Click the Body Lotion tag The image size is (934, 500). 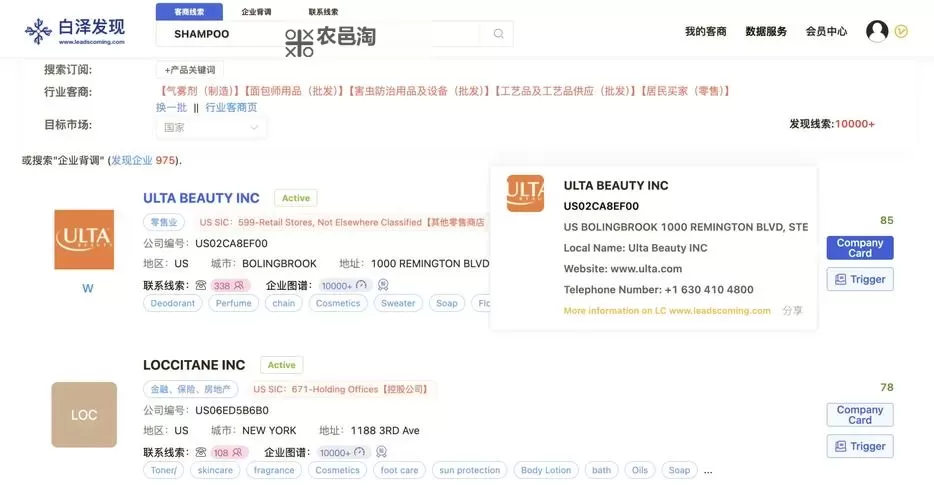point(546,470)
